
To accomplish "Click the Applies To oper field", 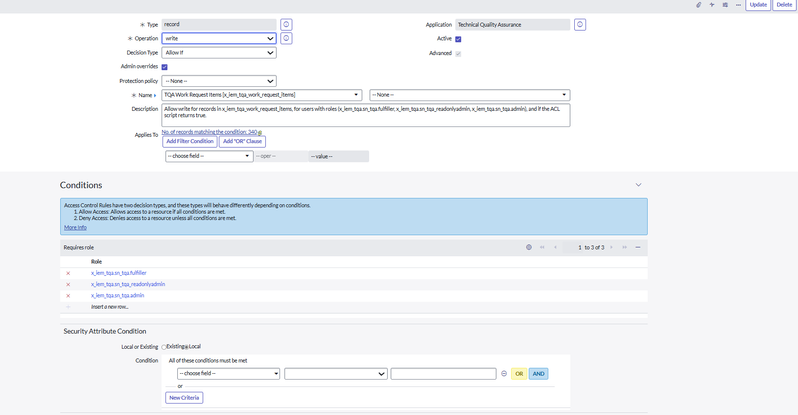I will (x=281, y=156).
